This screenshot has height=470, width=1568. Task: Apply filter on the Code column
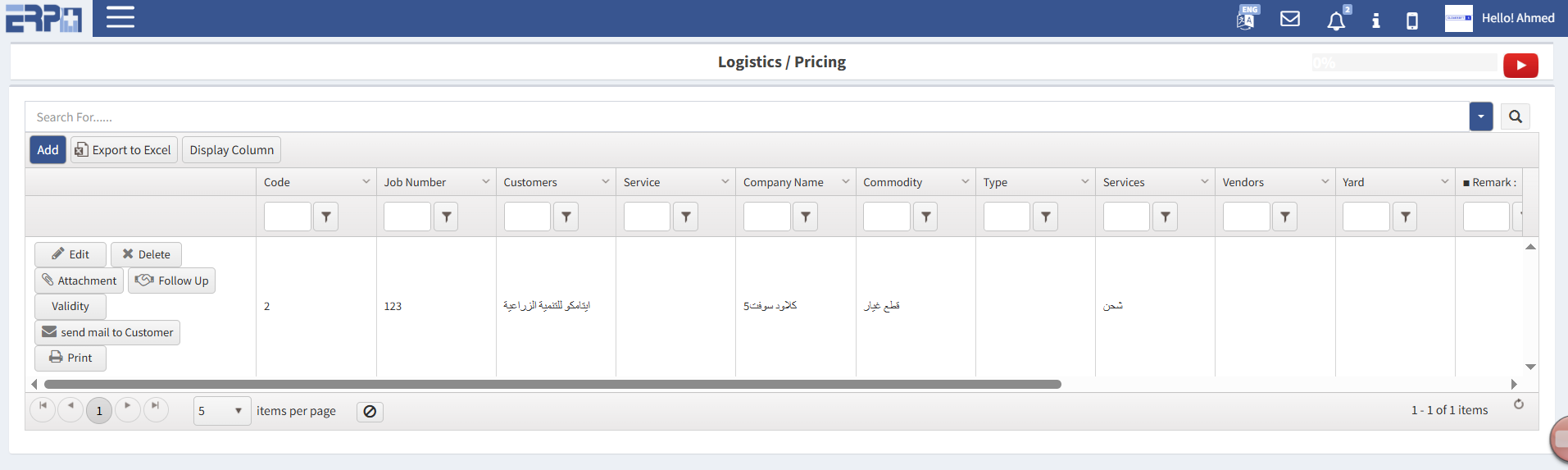[326, 217]
